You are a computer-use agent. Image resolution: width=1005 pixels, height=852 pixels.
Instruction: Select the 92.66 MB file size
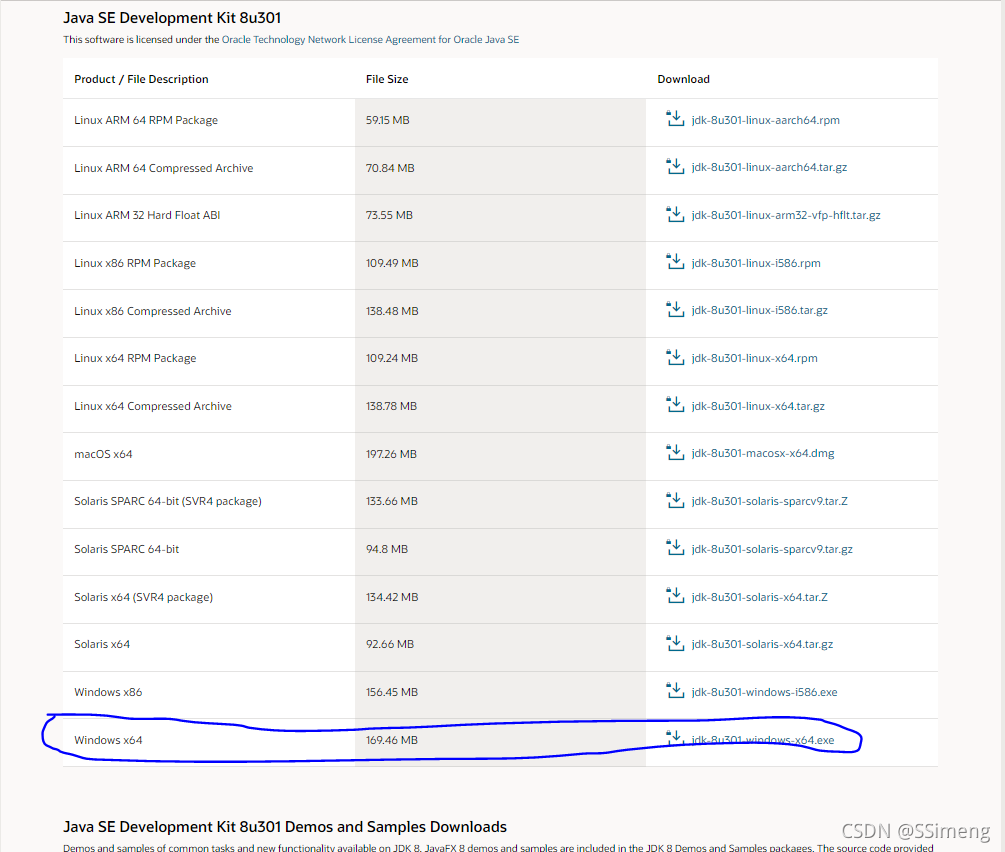390,644
